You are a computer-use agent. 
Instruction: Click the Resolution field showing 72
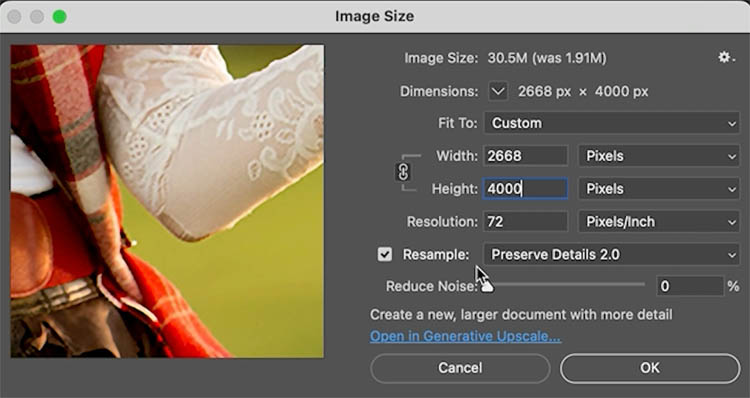[525, 221]
